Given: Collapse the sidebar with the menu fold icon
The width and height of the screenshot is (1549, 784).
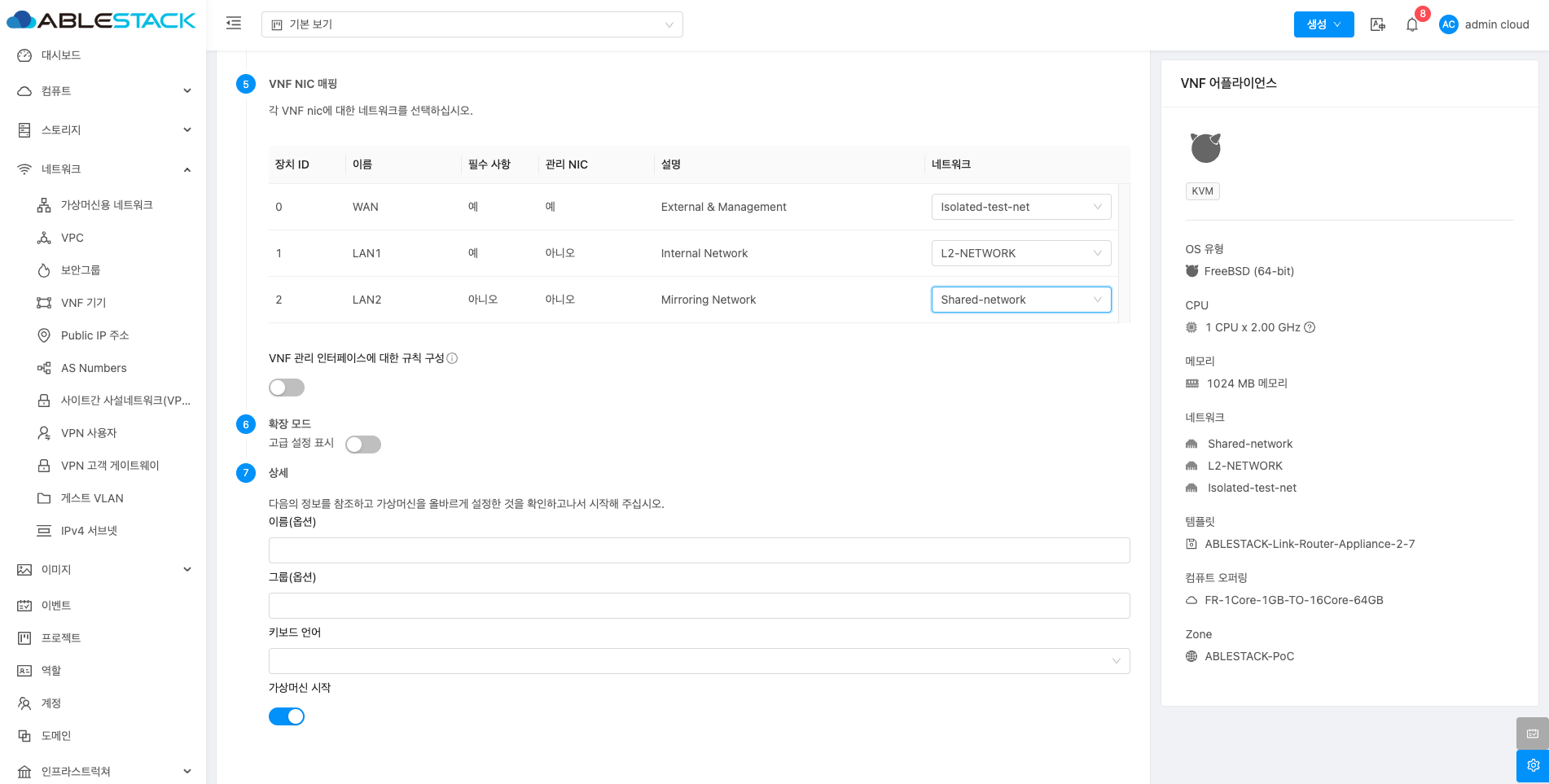Looking at the screenshot, I should point(234,24).
